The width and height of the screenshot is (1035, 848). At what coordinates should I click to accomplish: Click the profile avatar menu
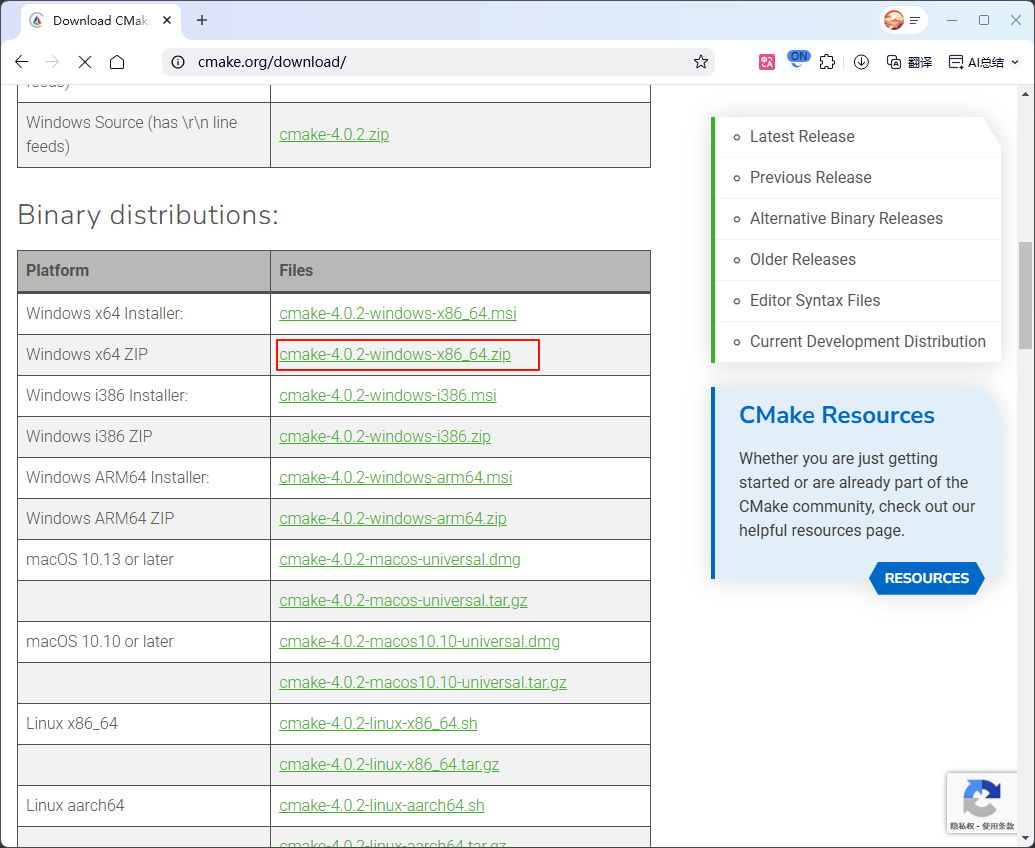(903, 20)
